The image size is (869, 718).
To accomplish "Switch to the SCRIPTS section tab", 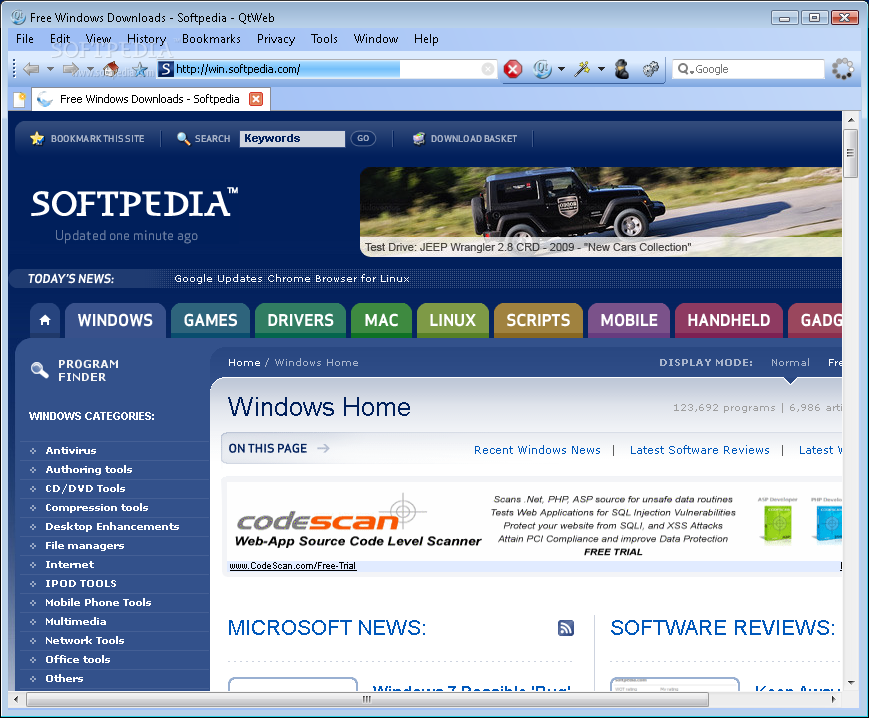I will [538, 320].
